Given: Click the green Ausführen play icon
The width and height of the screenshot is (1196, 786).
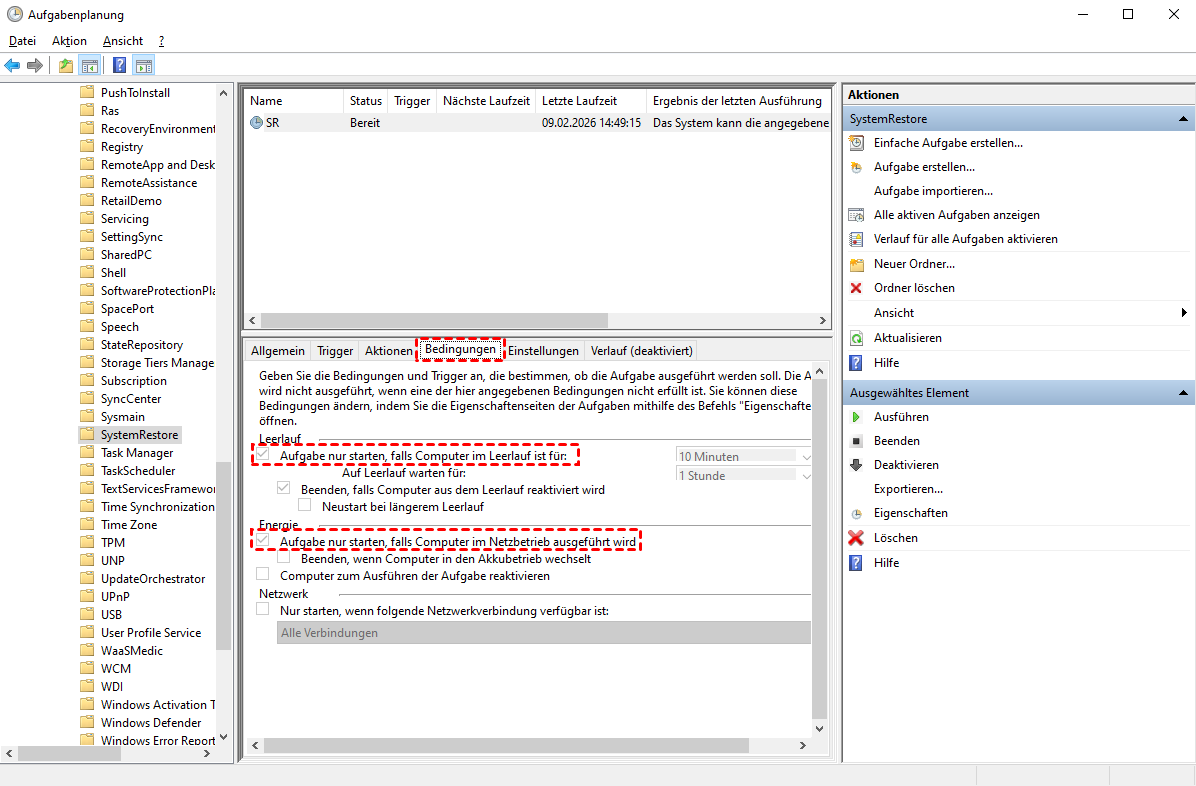Looking at the screenshot, I should coord(856,417).
